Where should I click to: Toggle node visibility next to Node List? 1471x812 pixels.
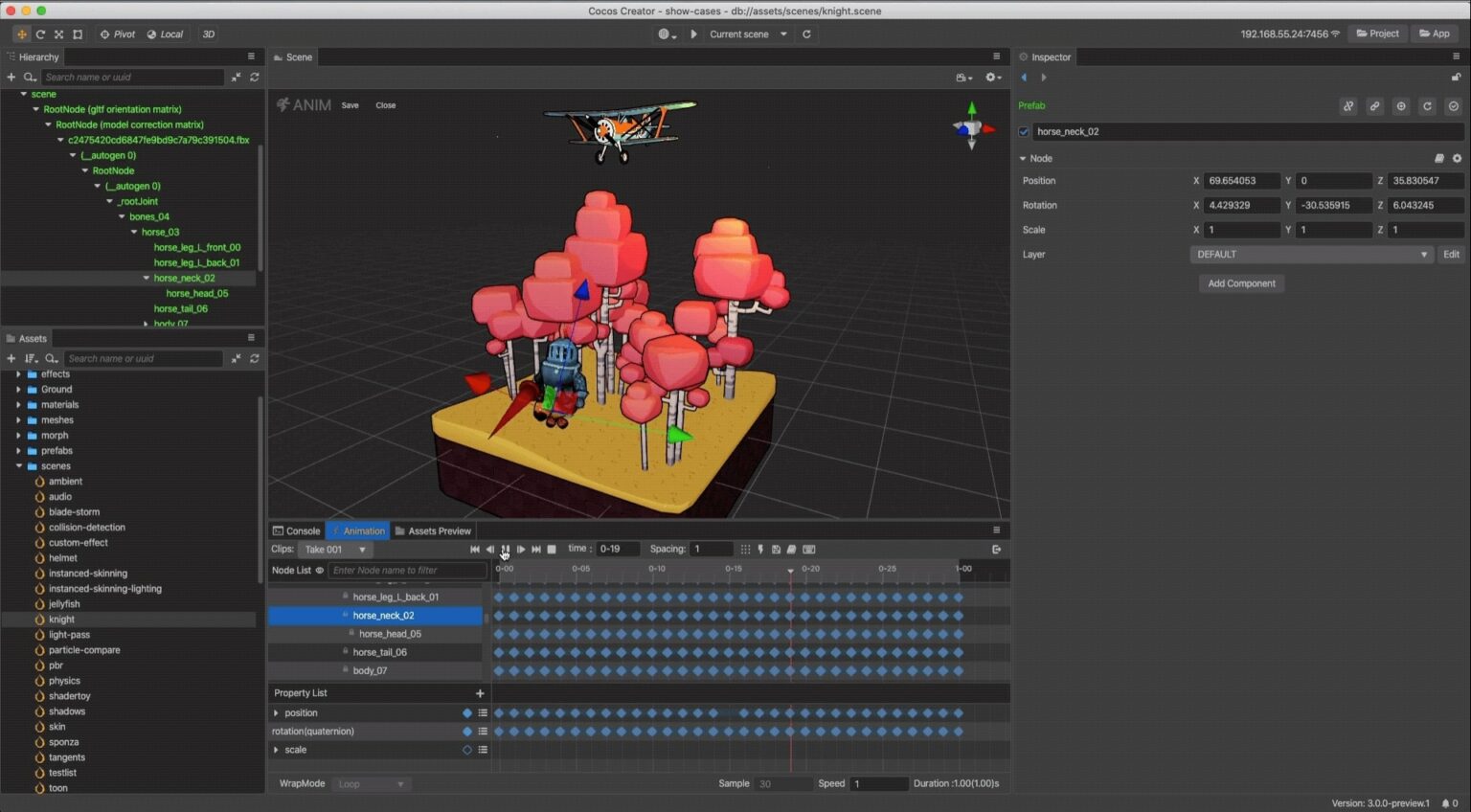(x=320, y=570)
